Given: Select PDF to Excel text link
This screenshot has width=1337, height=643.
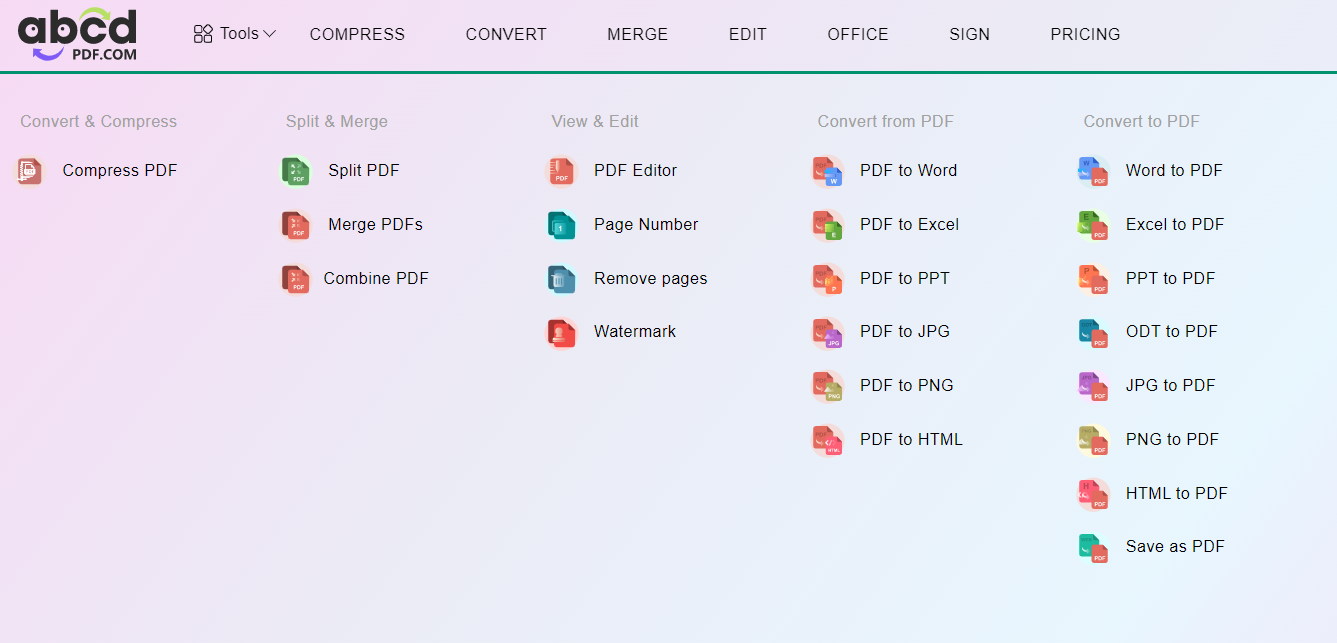Looking at the screenshot, I should tap(909, 225).
